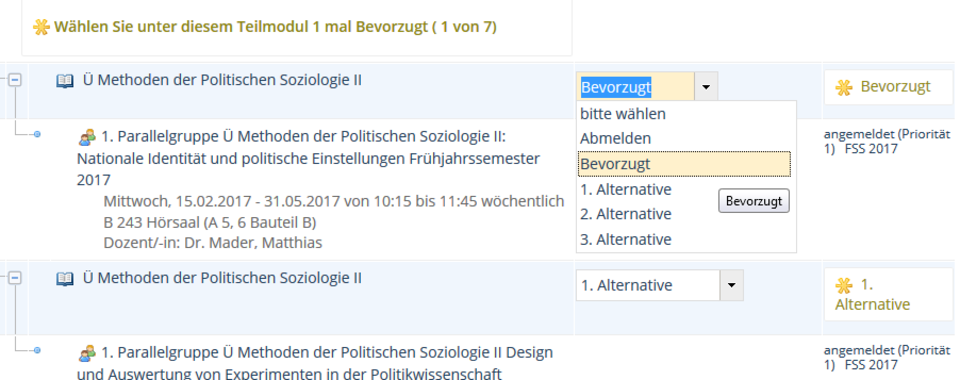Open the 1. Alternative priority dropdown arrow
Screen dimensions: 960x380
(x=732, y=285)
